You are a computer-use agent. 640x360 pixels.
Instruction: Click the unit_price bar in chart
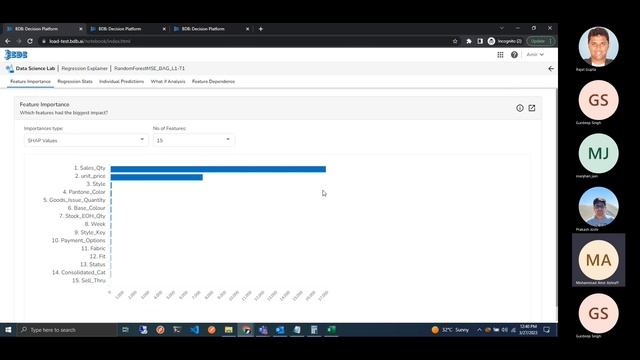[x=156, y=177]
